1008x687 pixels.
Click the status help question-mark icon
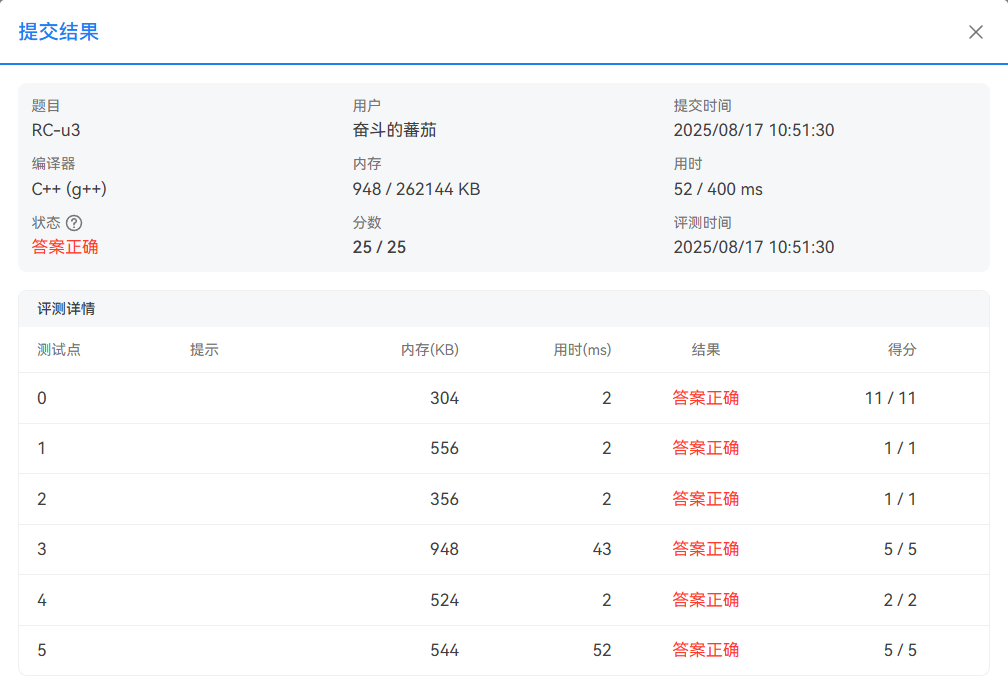point(74,223)
